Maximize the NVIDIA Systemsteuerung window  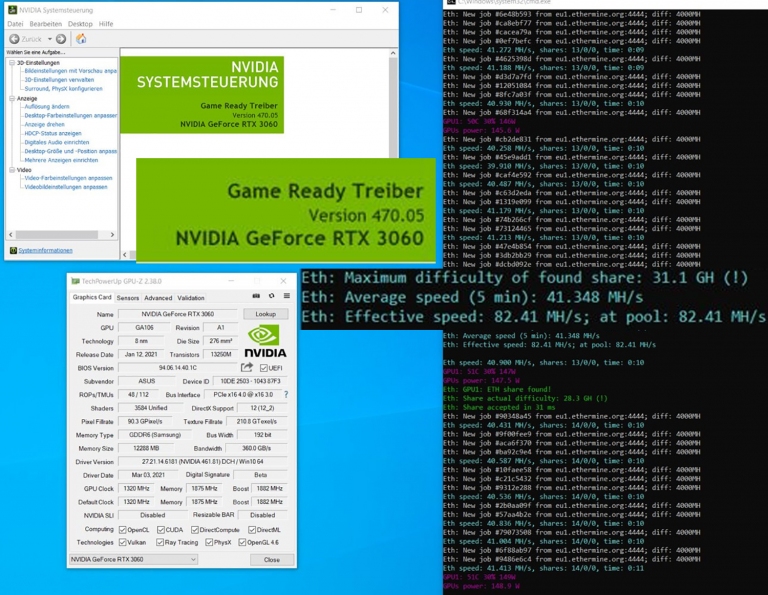[x=359, y=10]
